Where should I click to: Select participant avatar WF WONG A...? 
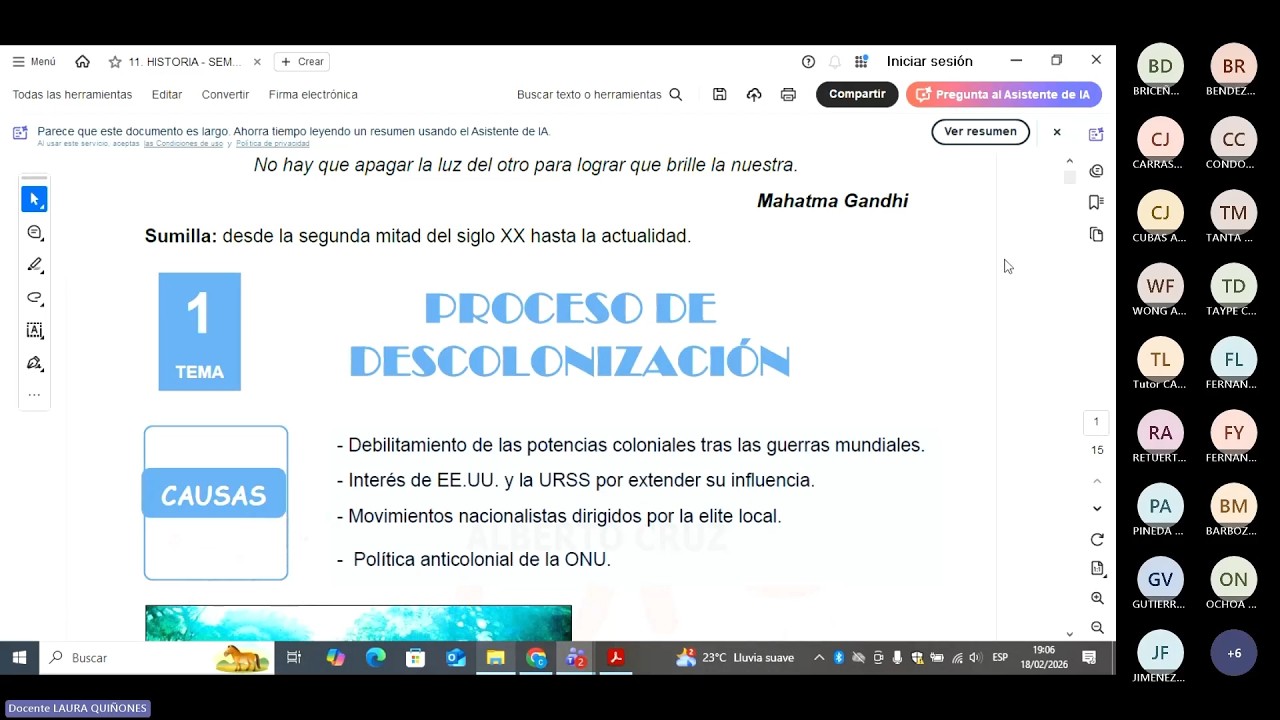[x=1160, y=290]
